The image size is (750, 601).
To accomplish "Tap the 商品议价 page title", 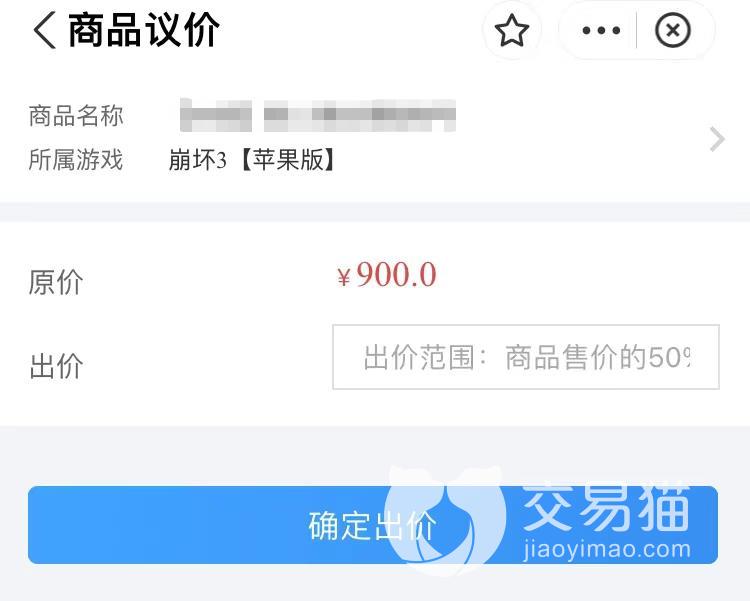I will tap(143, 30).
